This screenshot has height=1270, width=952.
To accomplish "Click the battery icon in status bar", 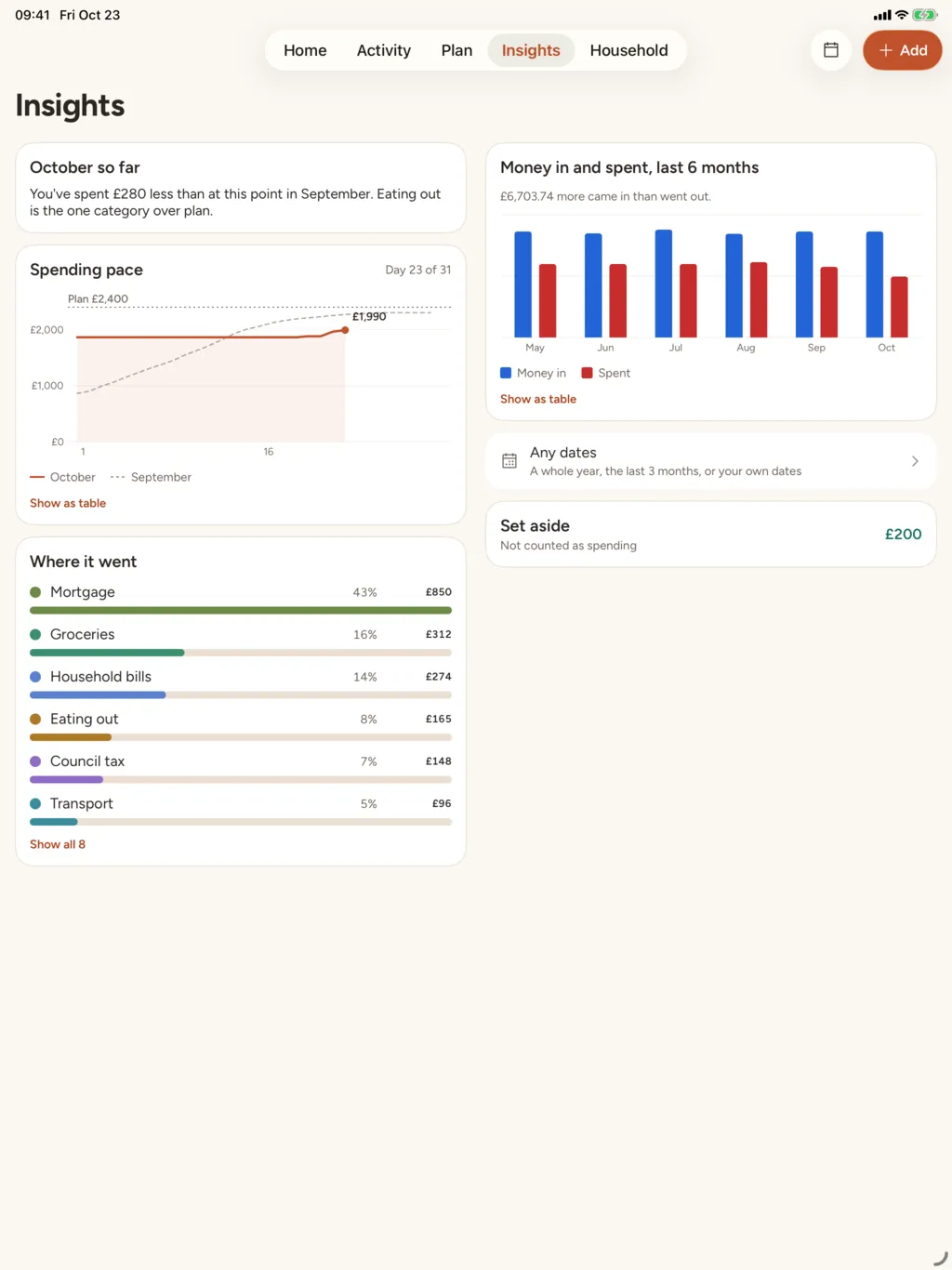I will [x=925, y=15].
